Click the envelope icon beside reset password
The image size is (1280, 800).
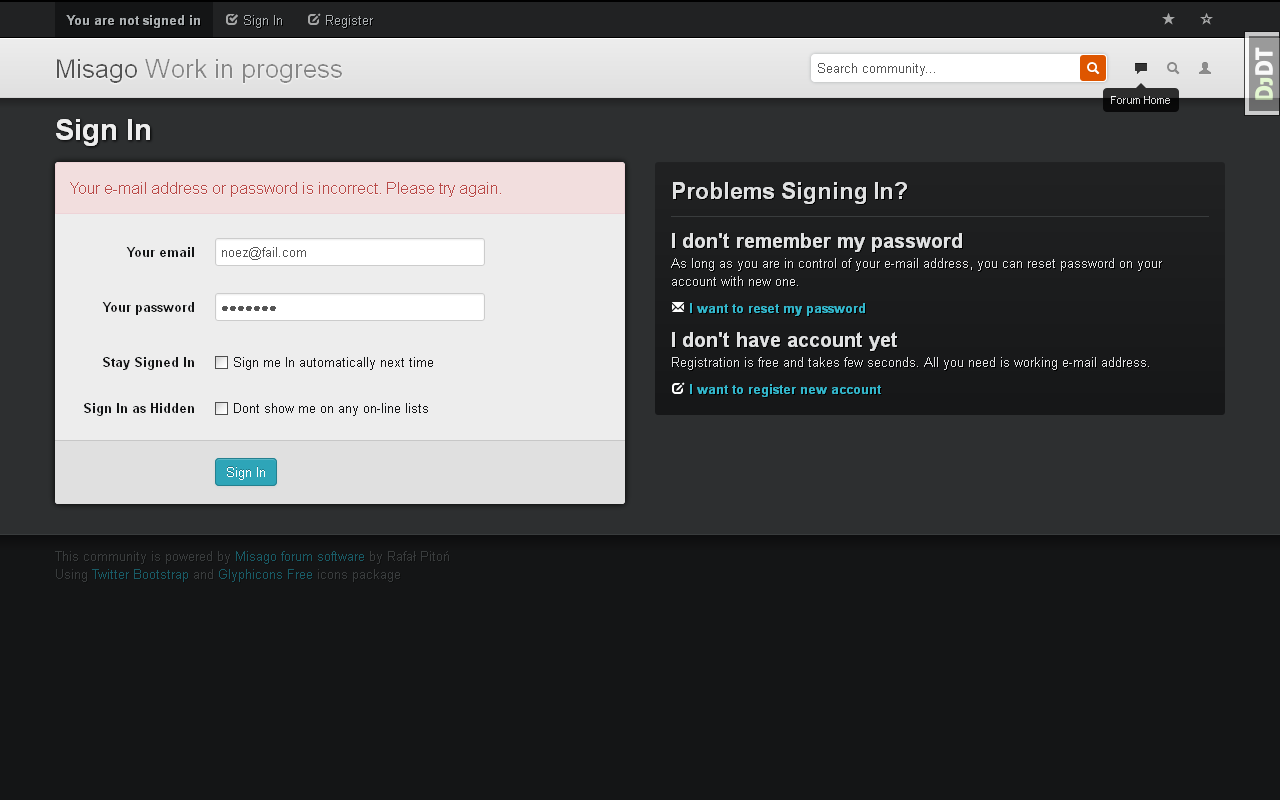pyautogui.click(x=678, y=308)
